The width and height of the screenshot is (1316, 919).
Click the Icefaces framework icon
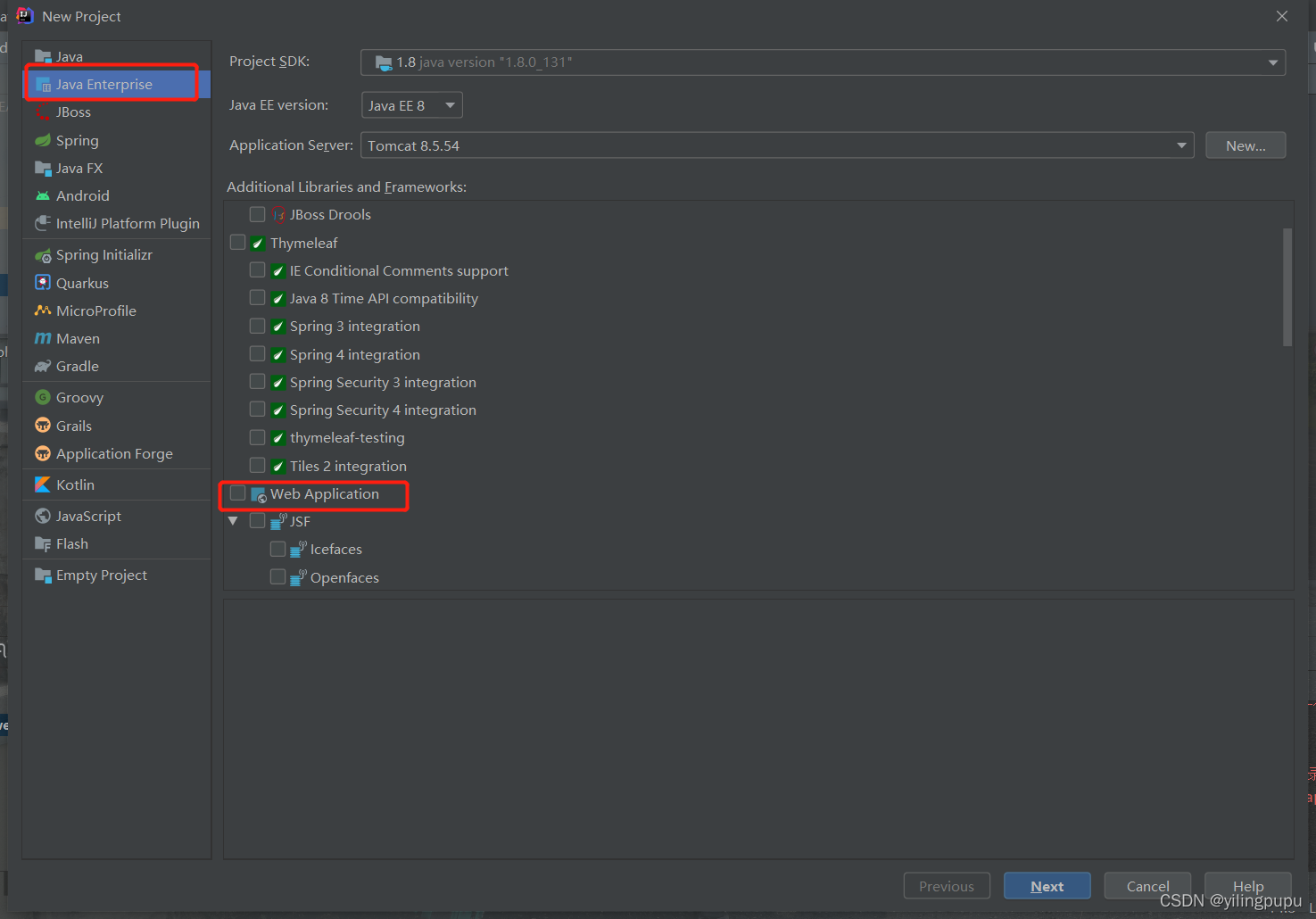click(x=299, y=550)
